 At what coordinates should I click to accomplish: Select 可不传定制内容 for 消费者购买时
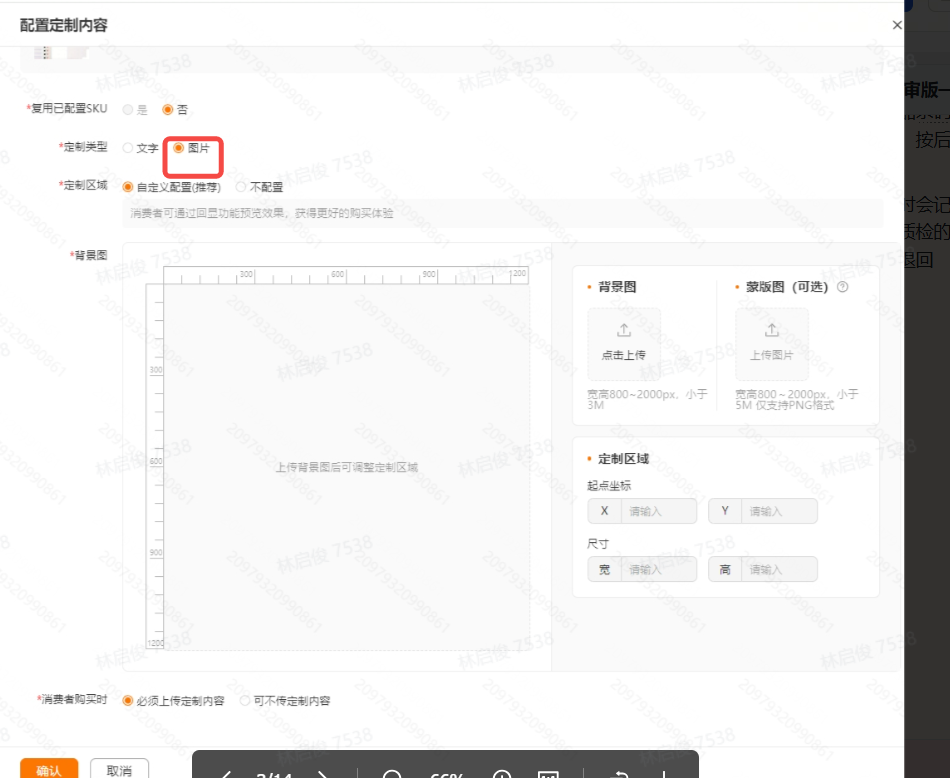pyautogui.click(x=245, y=701)
